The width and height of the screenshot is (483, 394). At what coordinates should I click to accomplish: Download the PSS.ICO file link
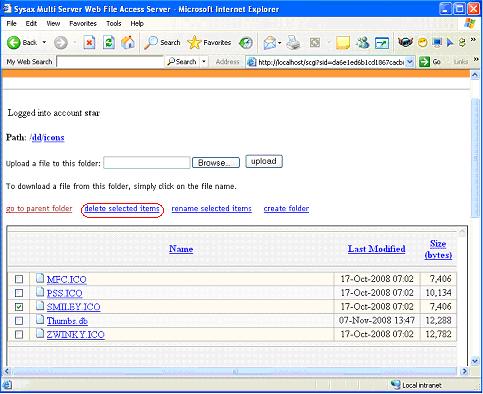[65, 293]
